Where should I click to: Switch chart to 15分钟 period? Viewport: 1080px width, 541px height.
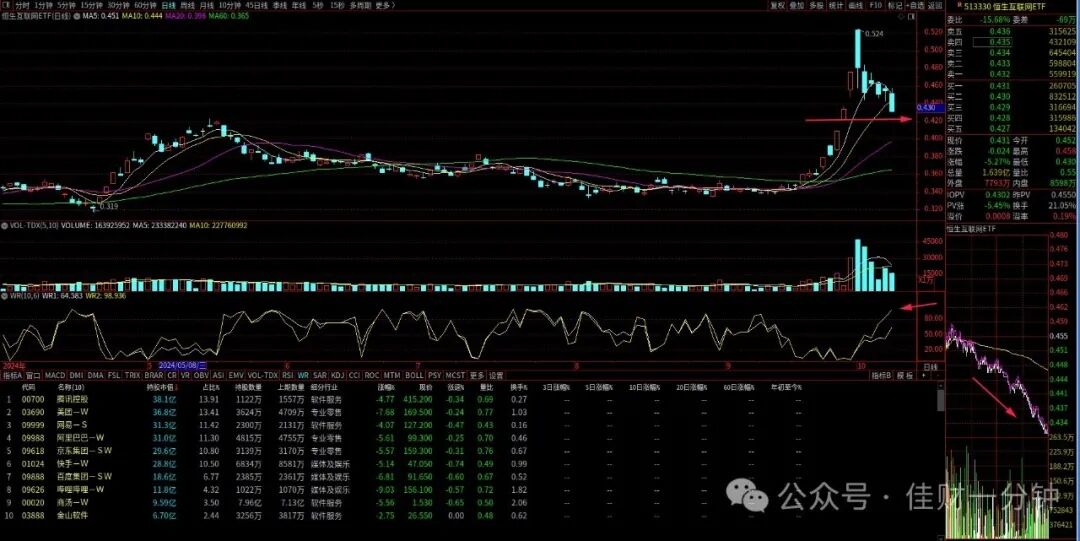click(92, 5)
